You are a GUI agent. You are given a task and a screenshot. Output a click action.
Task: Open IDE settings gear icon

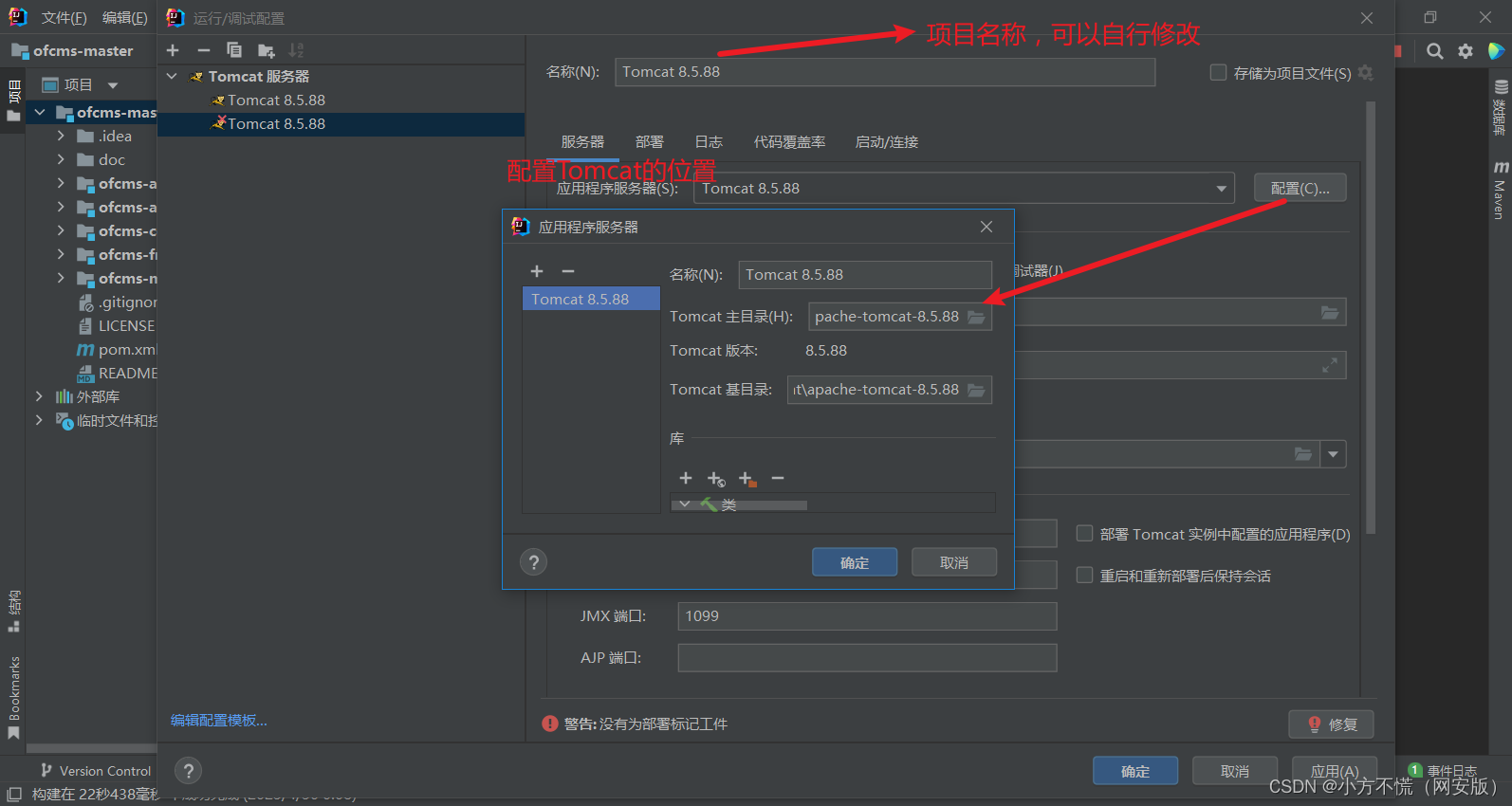[x=1466, y=51]
